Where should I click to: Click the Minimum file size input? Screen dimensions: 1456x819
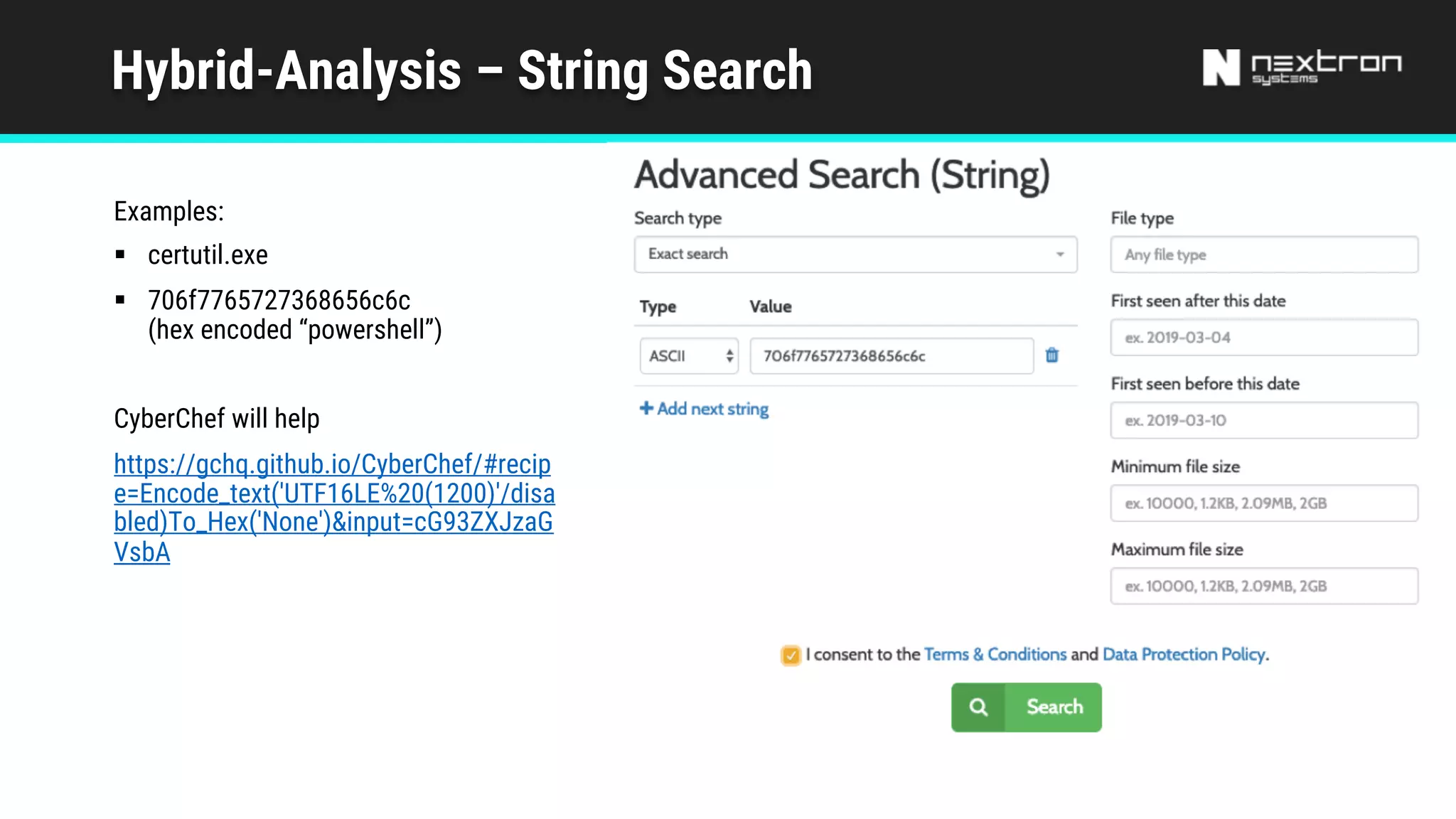click(x=1264, y=503)
